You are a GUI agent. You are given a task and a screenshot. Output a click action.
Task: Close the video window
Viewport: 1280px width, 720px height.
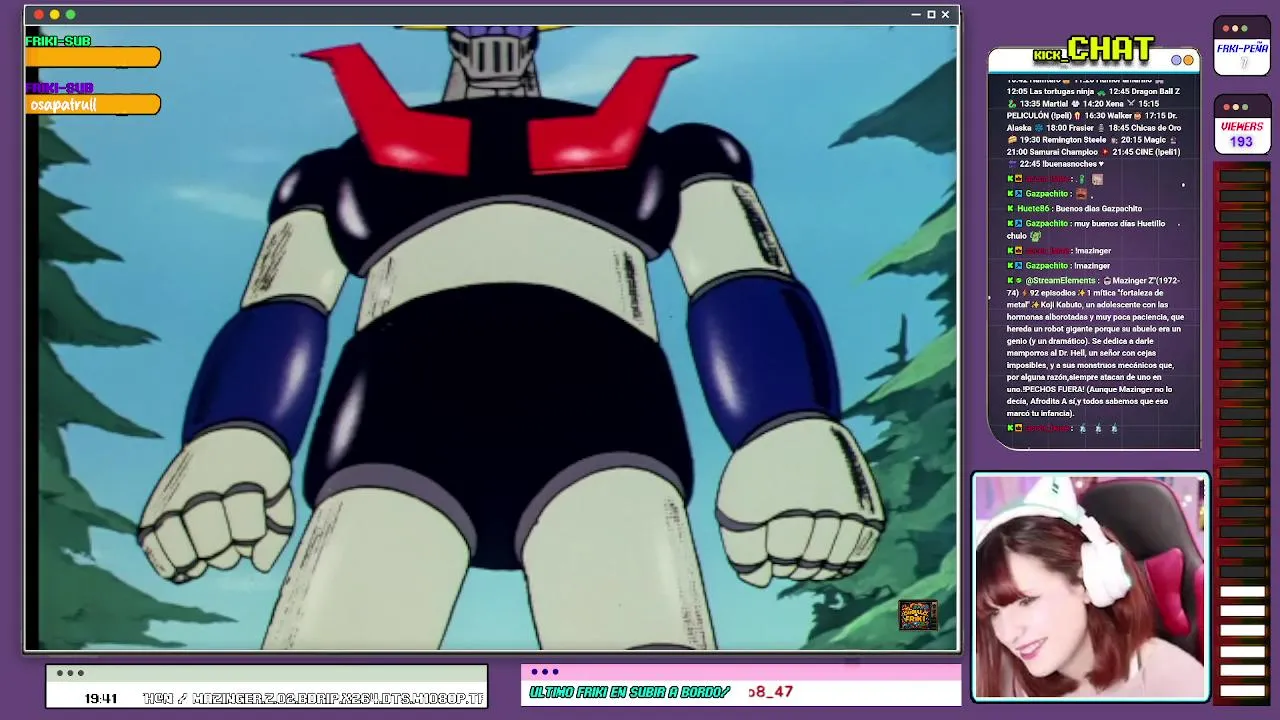point(945,15)
